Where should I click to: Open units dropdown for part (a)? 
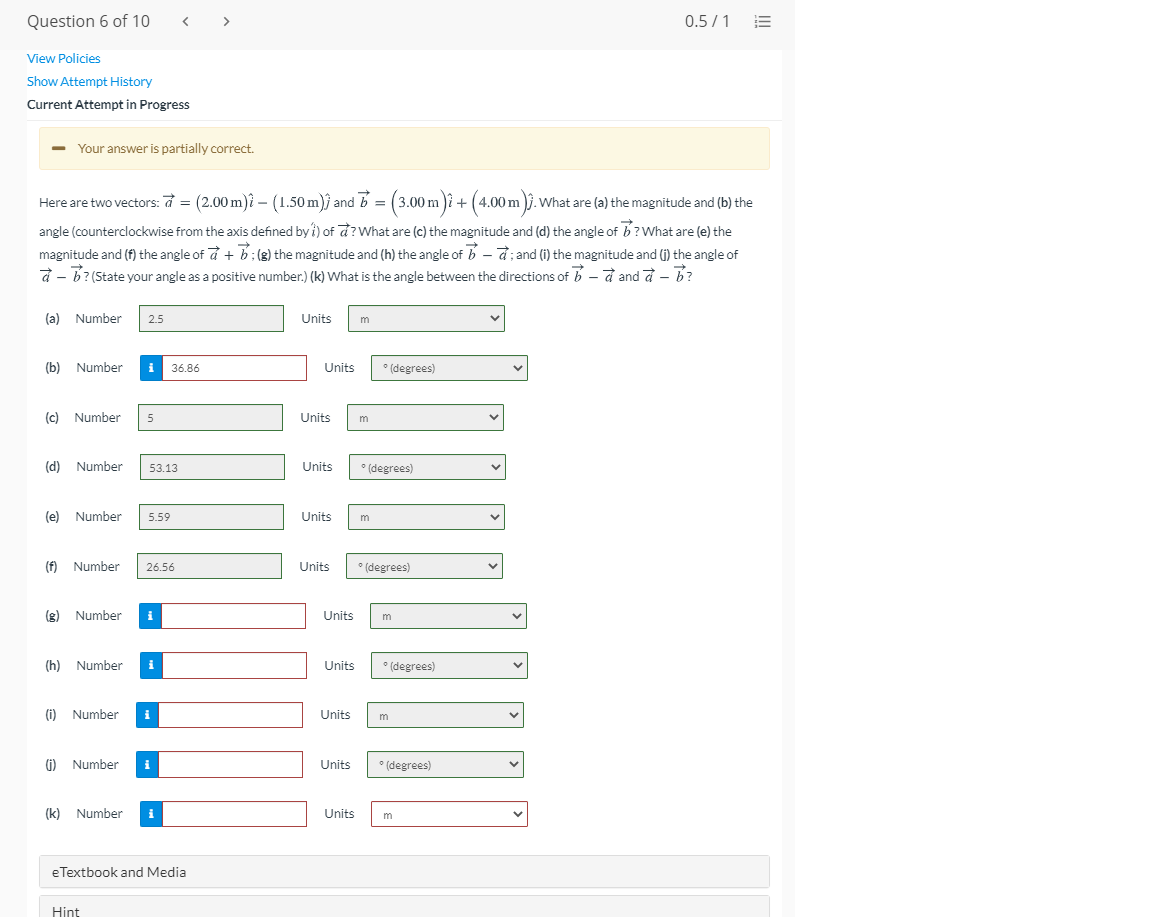(x=426, y=319)
